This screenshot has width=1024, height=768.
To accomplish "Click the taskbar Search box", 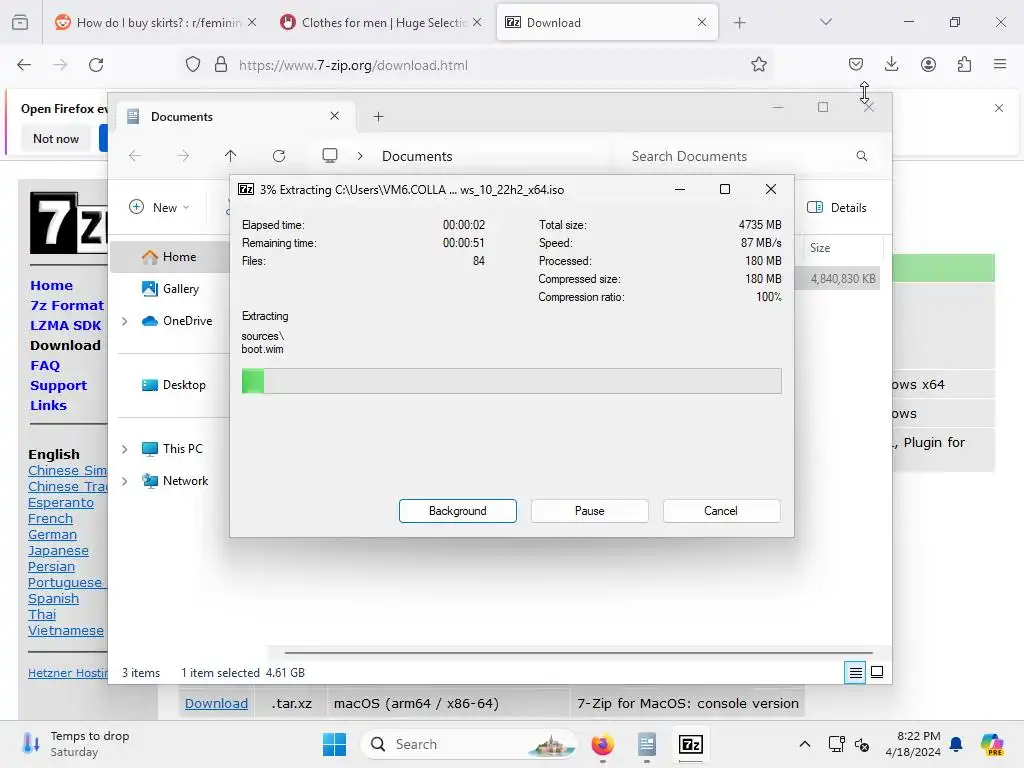I will tap(469, 744).
